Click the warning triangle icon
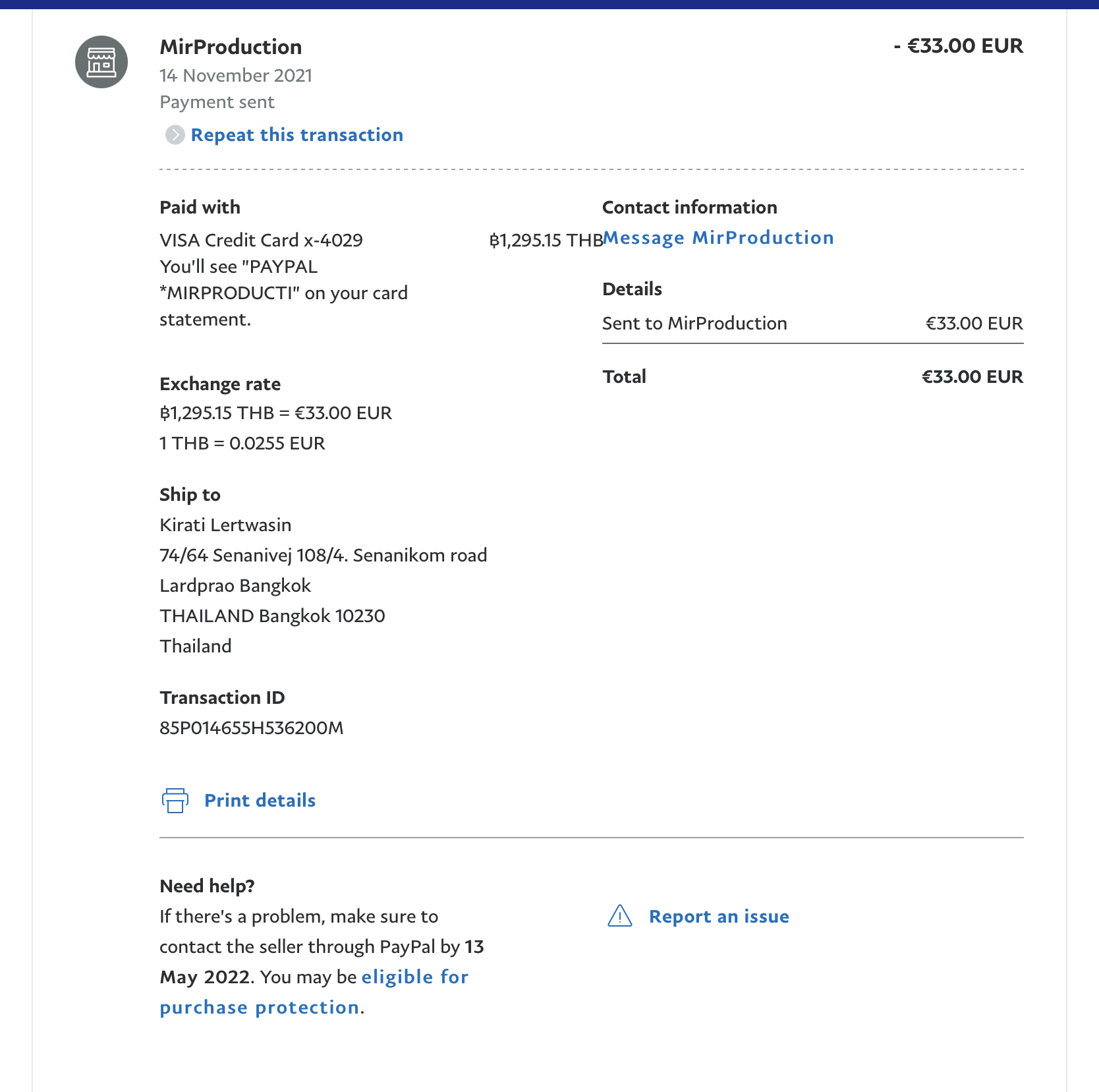Viewport: 1099px width, 1092px height. pos(619,916)
